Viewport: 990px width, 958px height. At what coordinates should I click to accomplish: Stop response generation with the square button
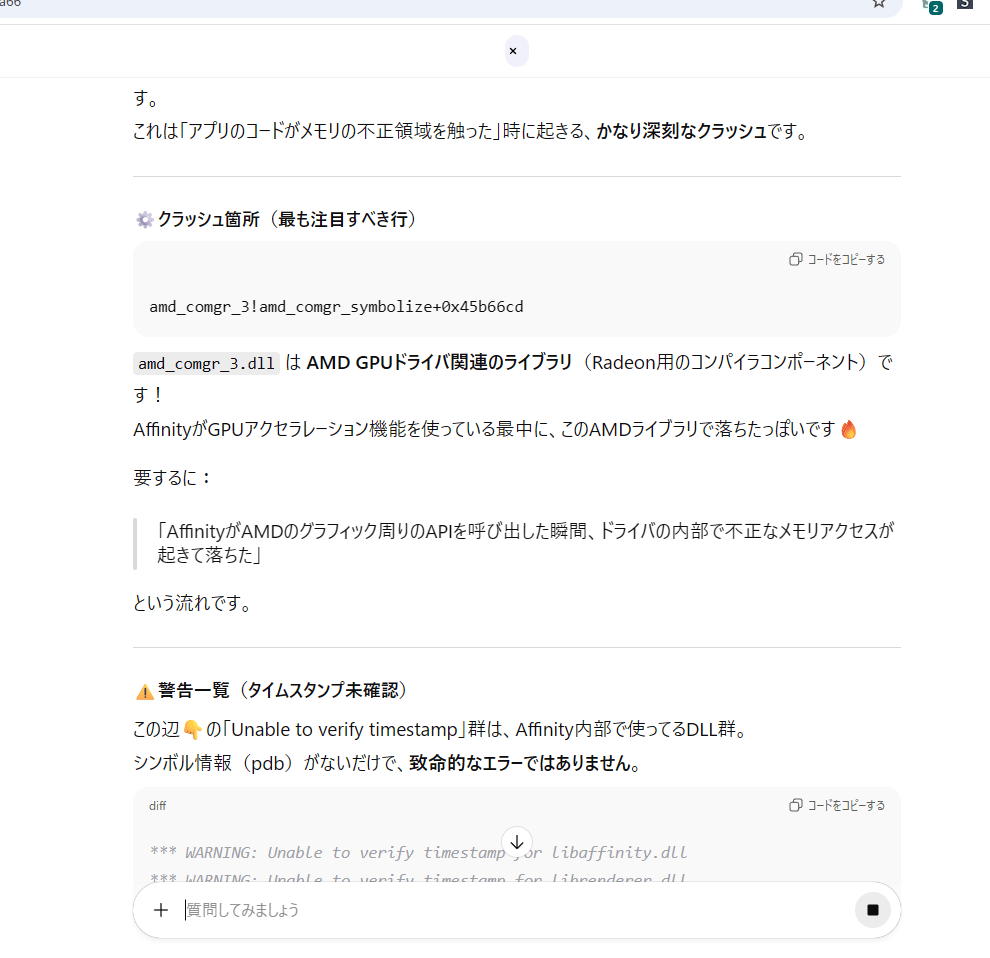(x=872, y=910)
